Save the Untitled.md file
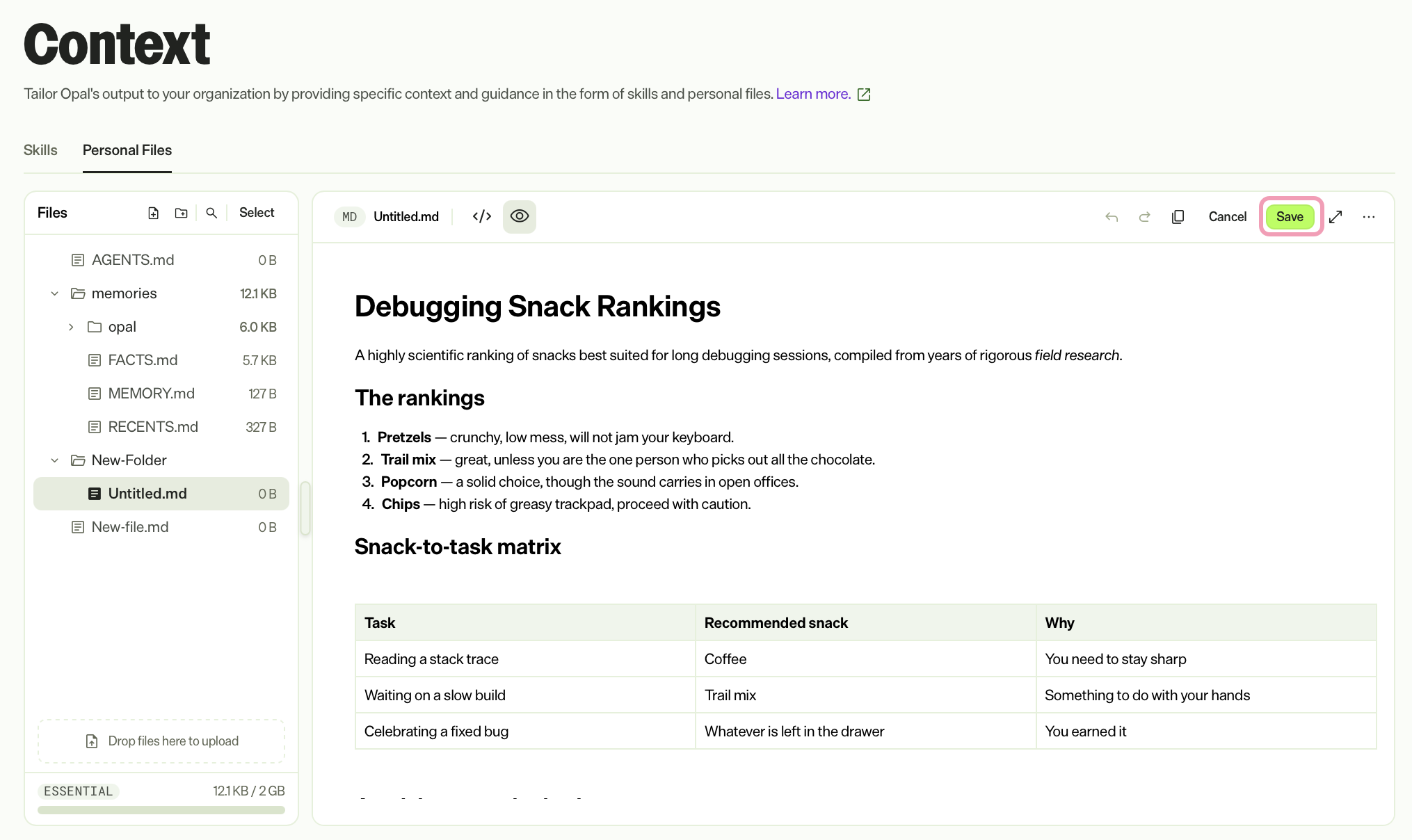1412x840 pixels. tap(1290, 216)
